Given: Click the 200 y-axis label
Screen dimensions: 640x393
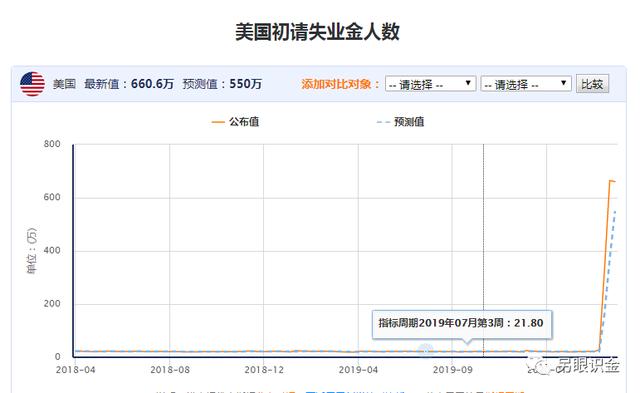Looking at the screenshot, I should (52, 304).
